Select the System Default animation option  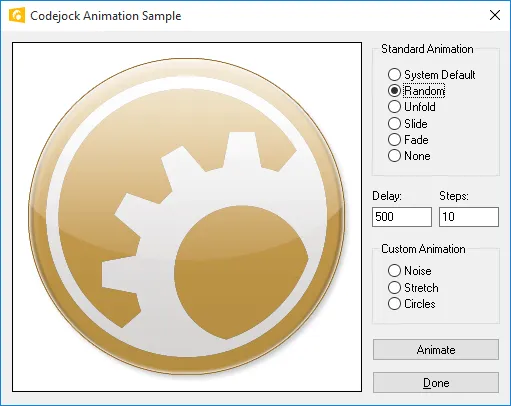[x=431, y=74]
